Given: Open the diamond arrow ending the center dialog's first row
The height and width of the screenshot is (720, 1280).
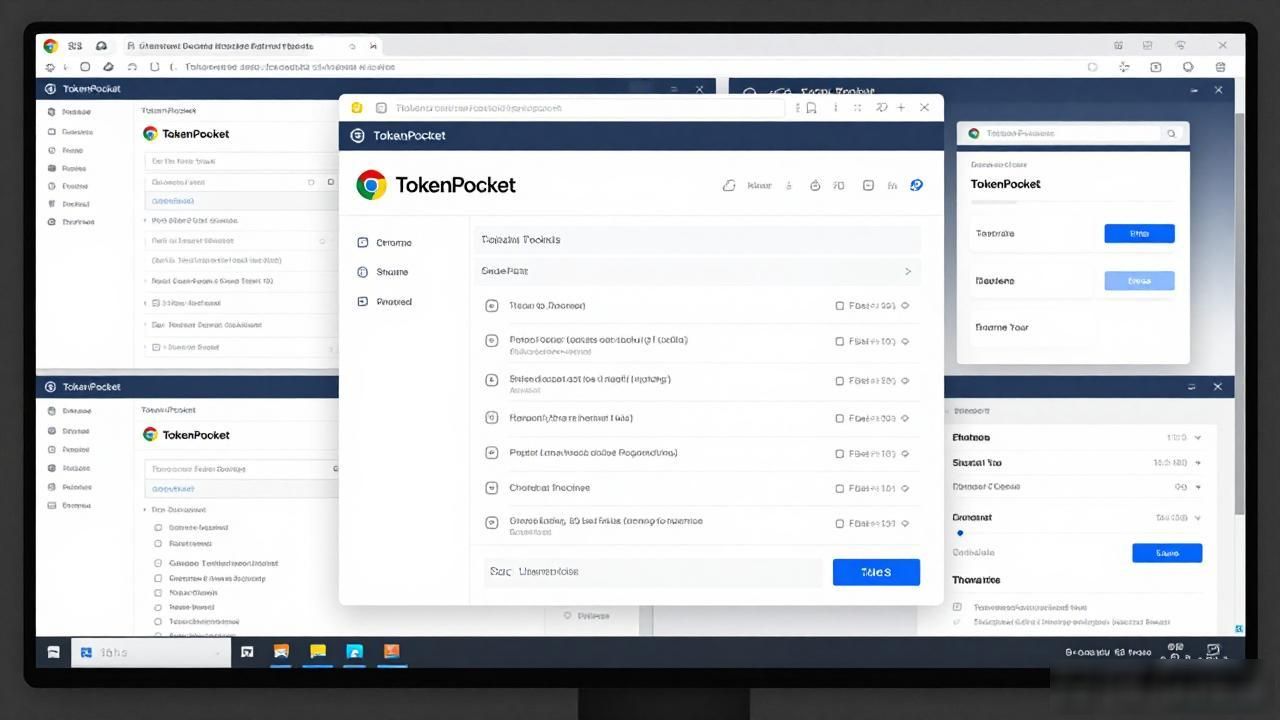Looking at the screenshot, I should tap(905, 306).
